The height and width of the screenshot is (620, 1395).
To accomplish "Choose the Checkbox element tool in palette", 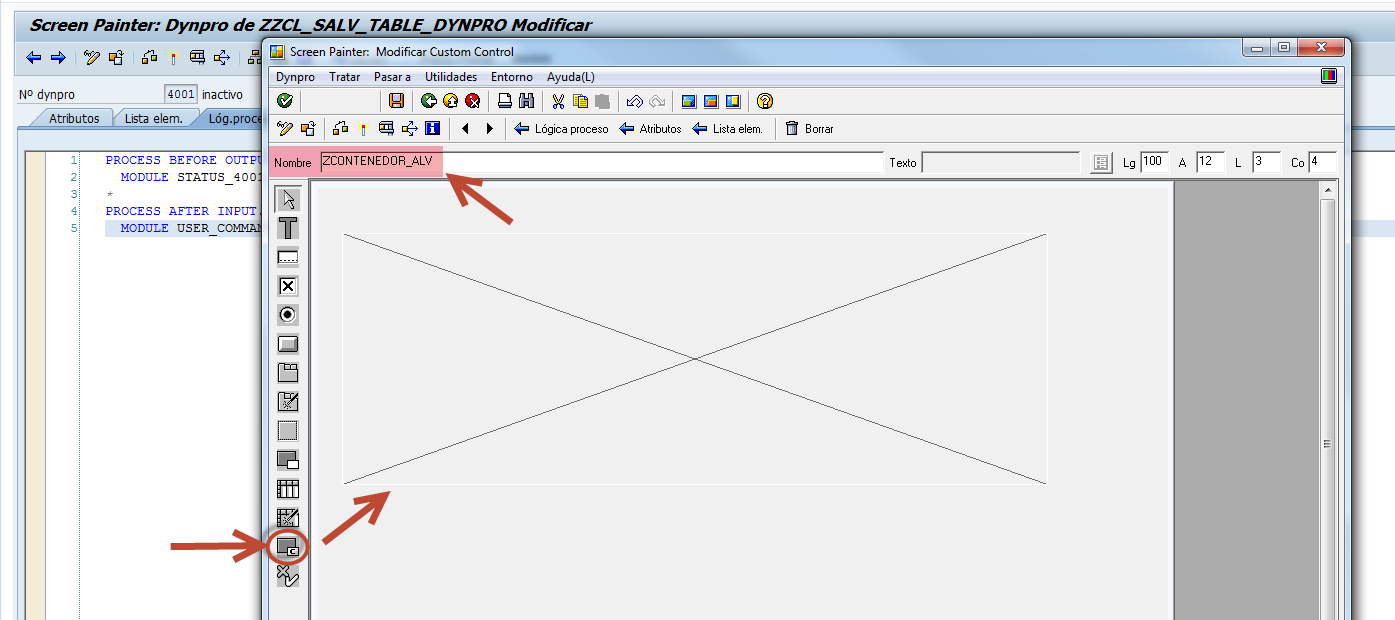I will click(288, 286).
